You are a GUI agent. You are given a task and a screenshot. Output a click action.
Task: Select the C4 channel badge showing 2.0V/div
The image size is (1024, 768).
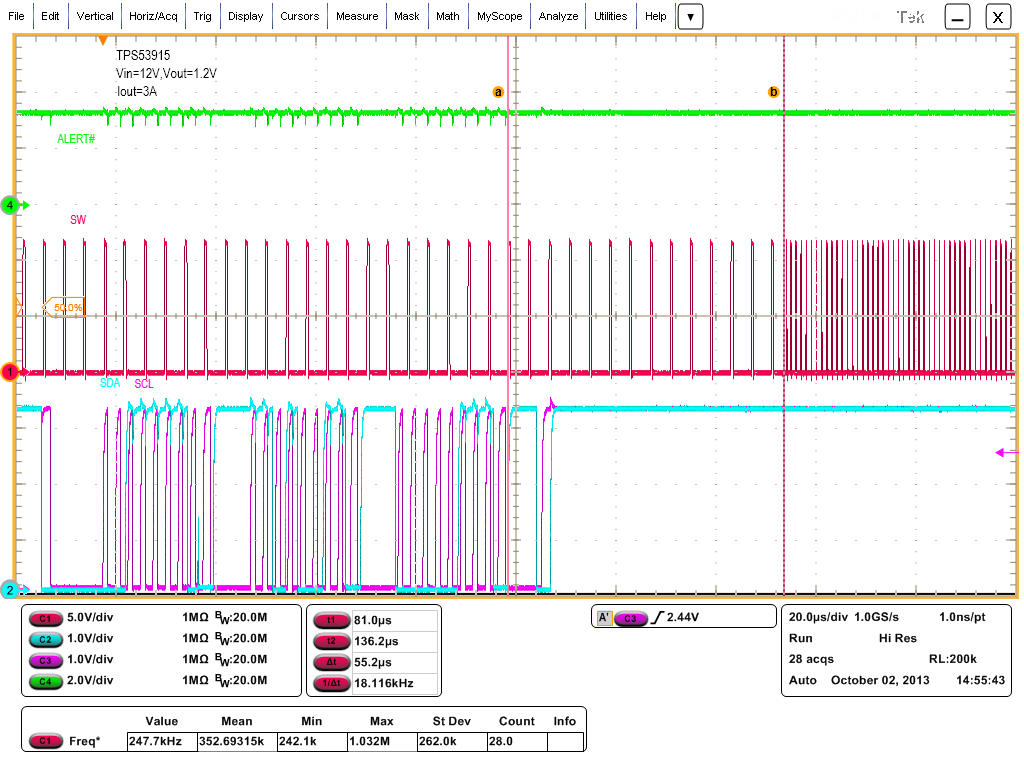tap(48, 681)
